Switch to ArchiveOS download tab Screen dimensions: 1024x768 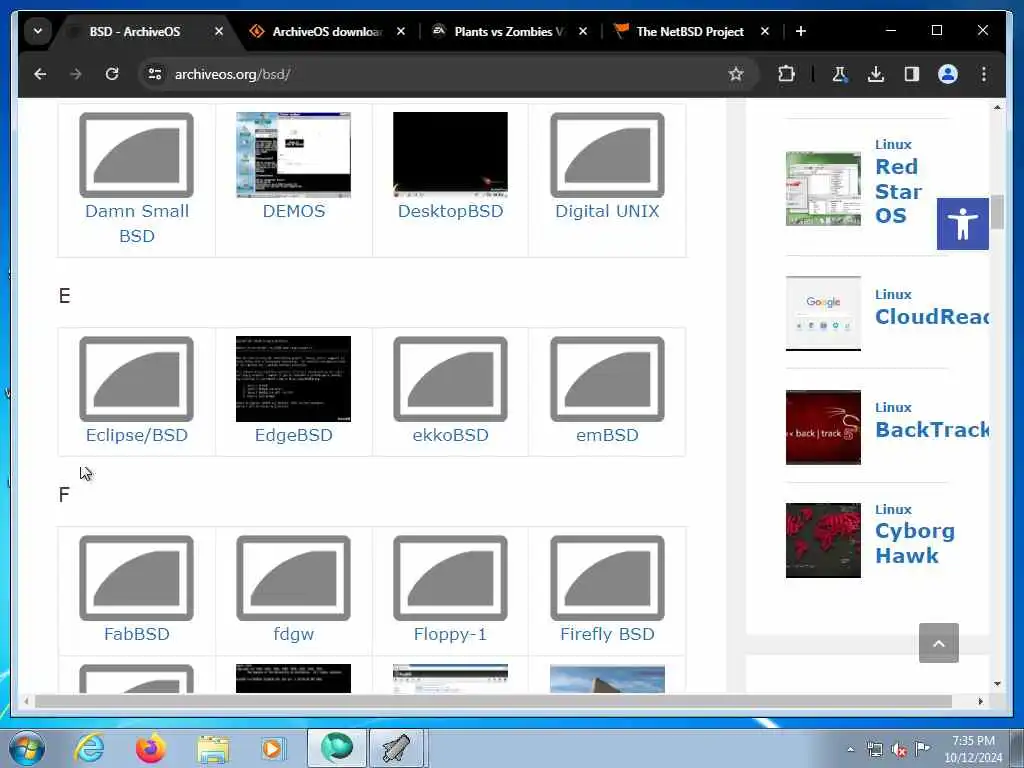tap(327, 31)
